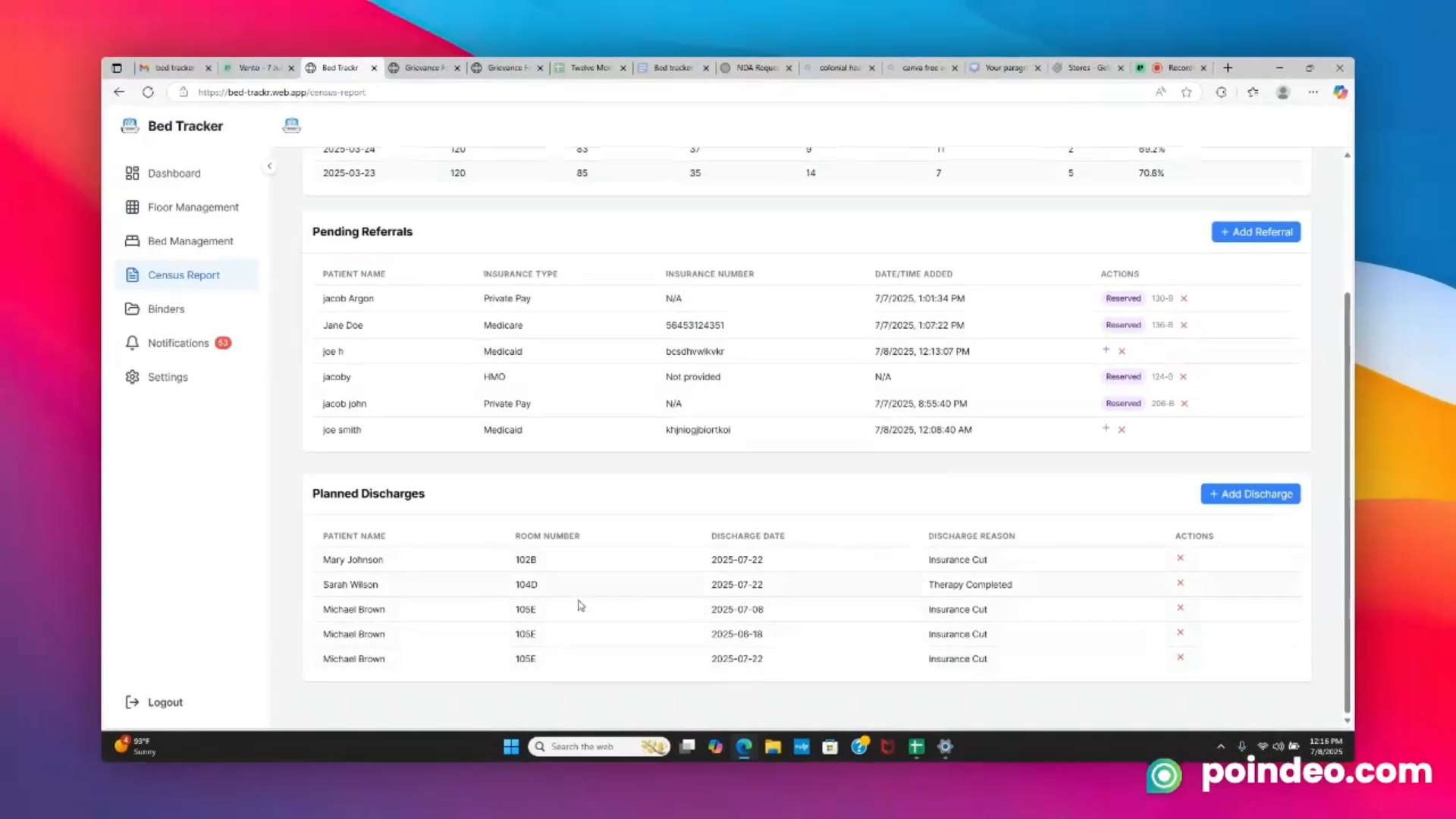Assign a bed to joe h referral
1456x819 pixels.
click(1106, 350)
